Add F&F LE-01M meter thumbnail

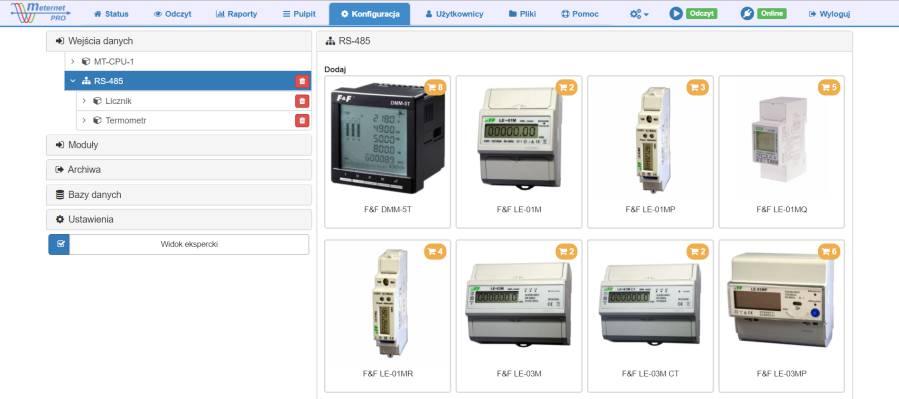[x=519, y=138]
